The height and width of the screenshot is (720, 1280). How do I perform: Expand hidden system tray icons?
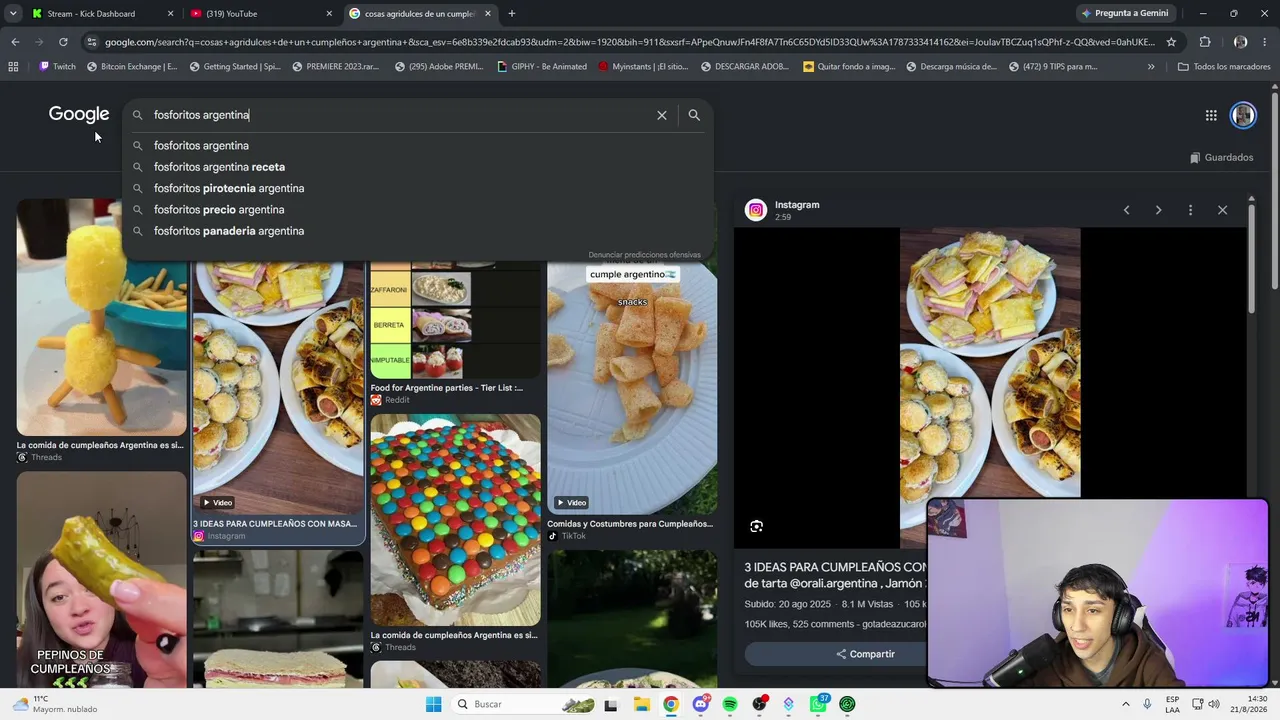point(1126,704)
